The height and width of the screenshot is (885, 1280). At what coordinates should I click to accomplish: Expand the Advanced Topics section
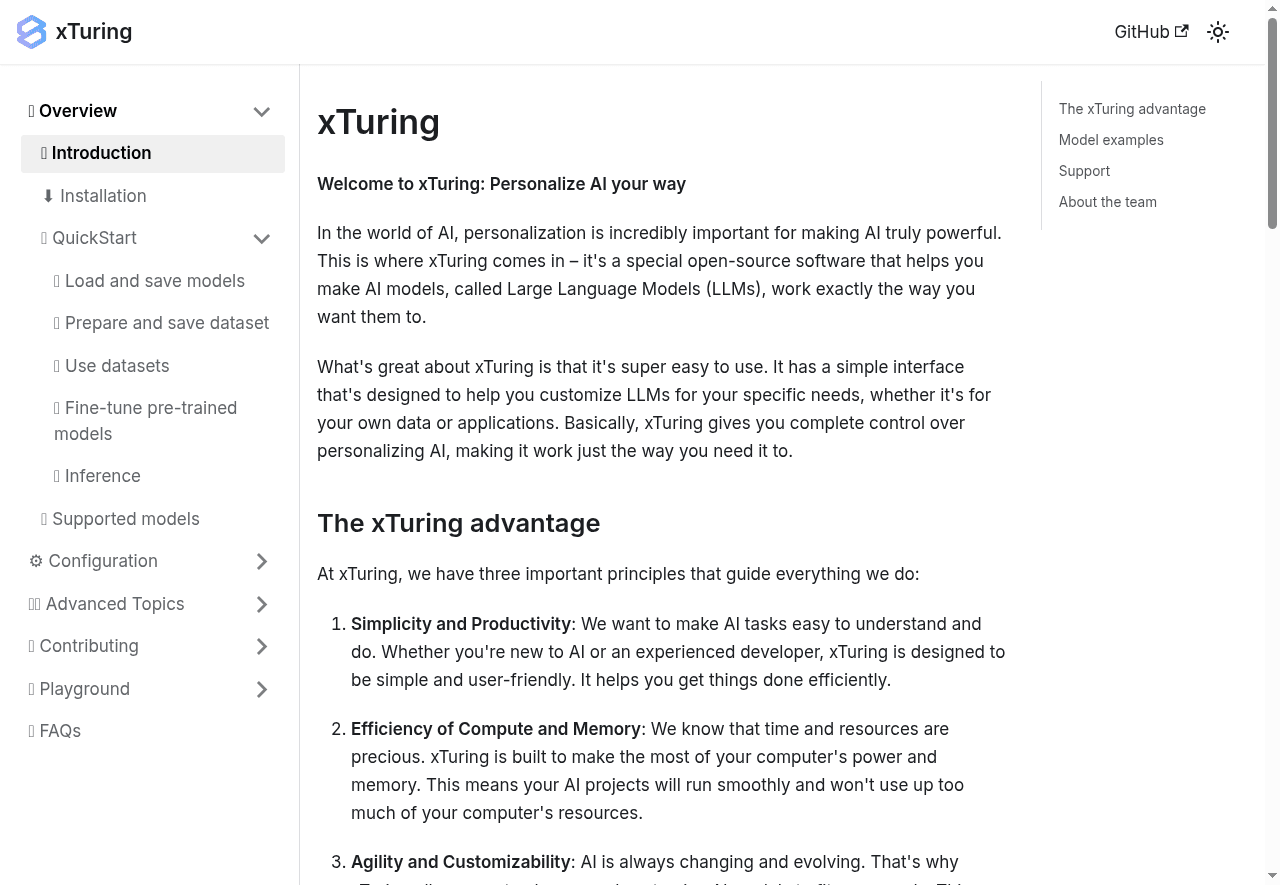(x=262, y=604)
